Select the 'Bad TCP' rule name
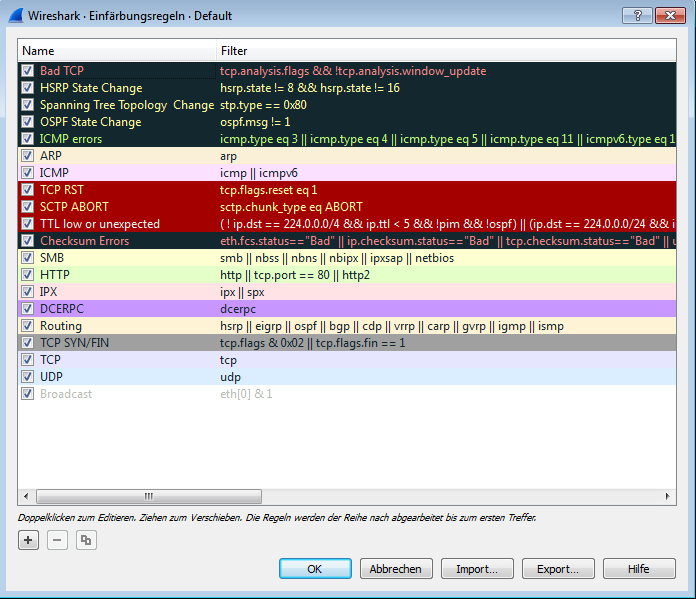 (x=62, y=71)
